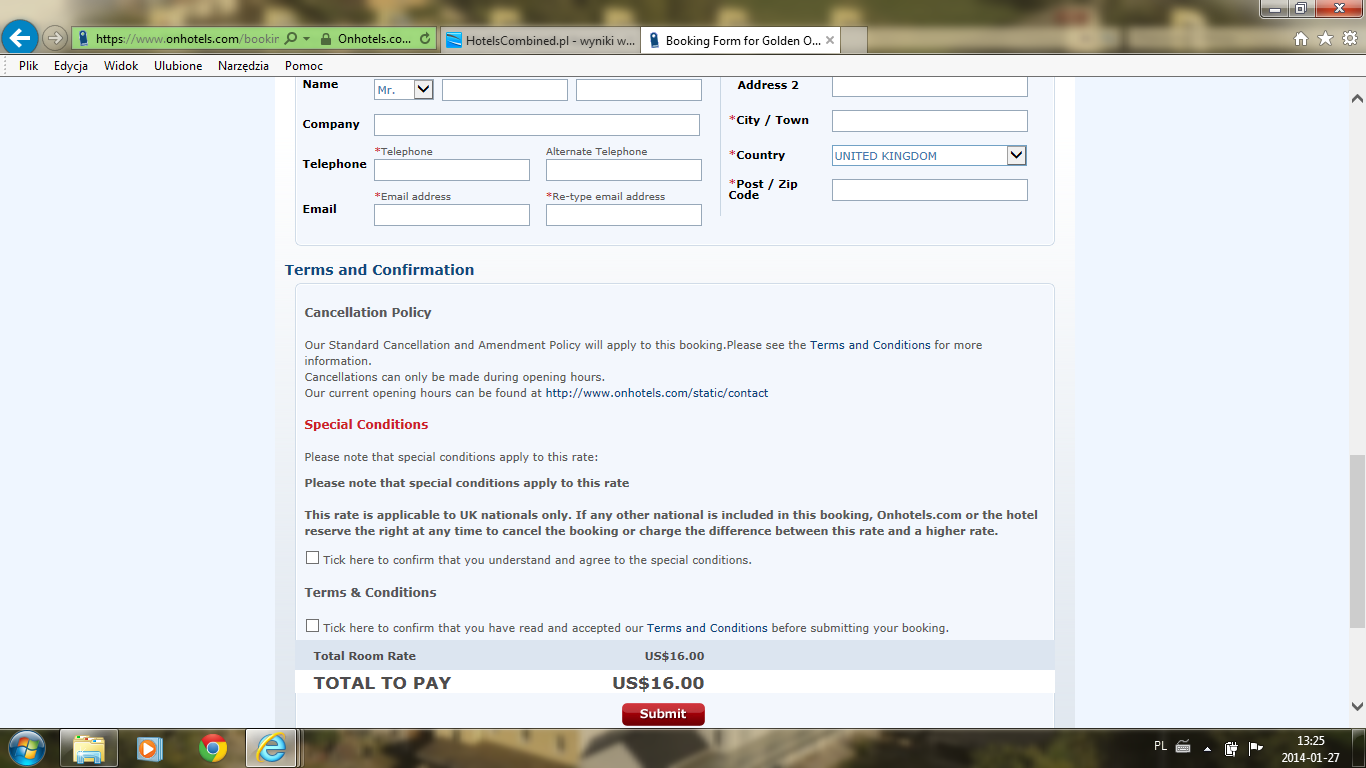The width and height of the screenshot is (1366, 768).
Task: Open the Widok menu
Action: pos(121,66)
